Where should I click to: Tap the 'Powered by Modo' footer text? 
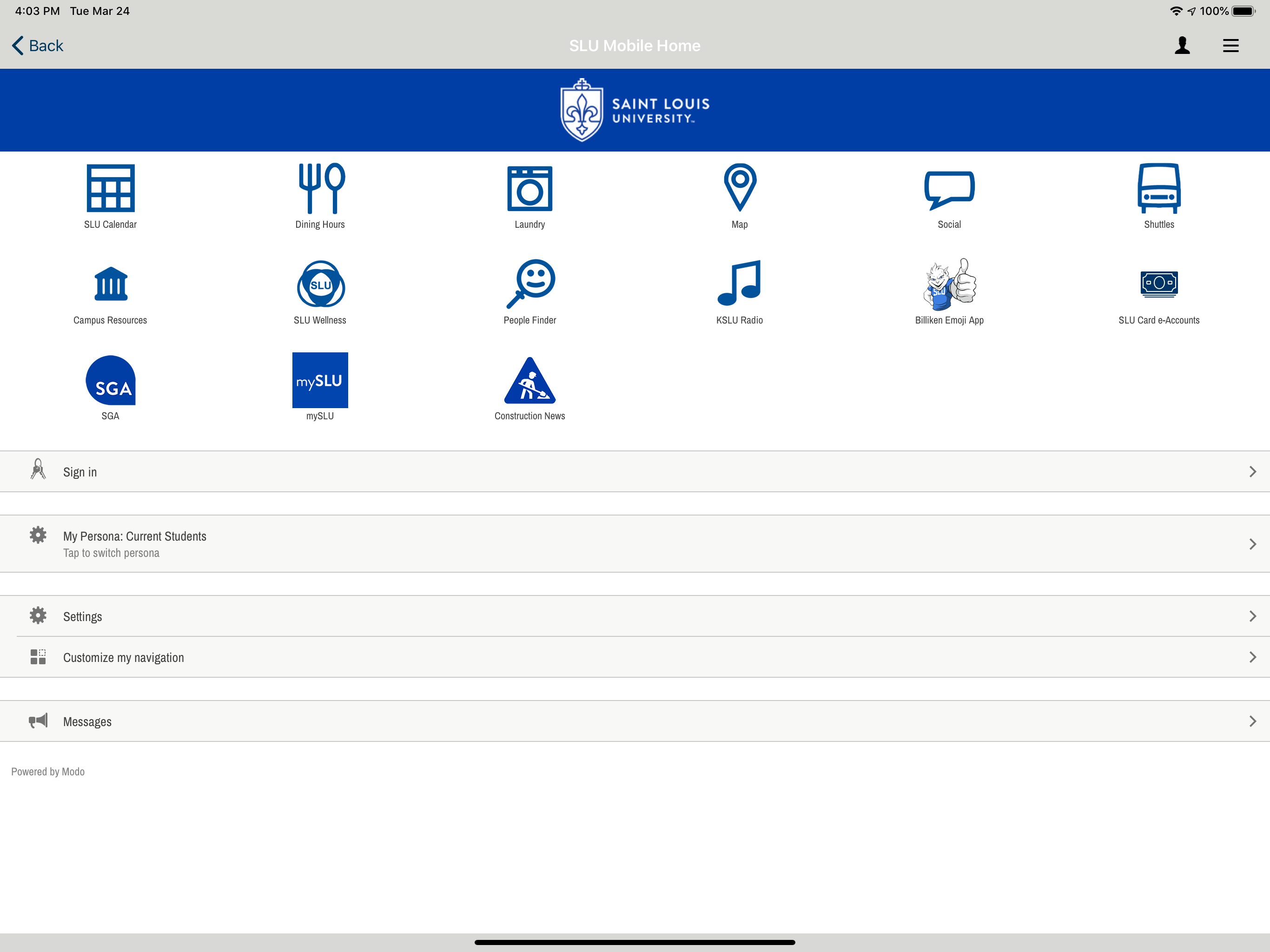coord(48,772)
